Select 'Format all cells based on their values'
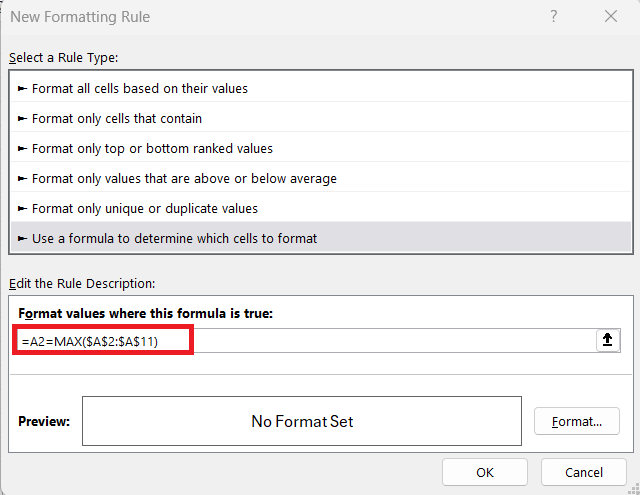640x495 pixels. tap(321, 89)
